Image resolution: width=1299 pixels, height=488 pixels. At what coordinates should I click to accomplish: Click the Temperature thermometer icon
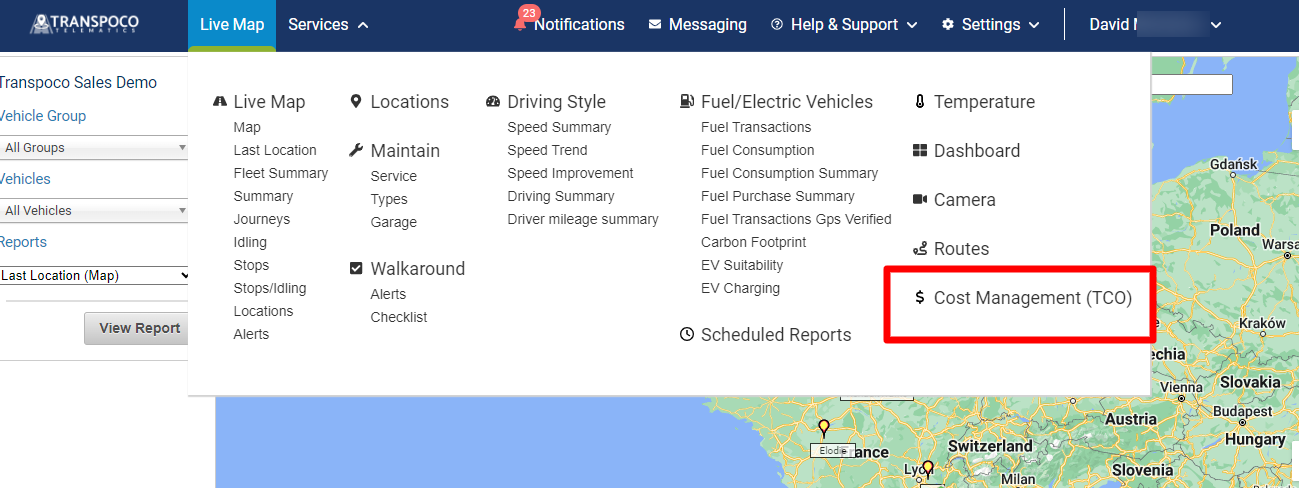919,102
